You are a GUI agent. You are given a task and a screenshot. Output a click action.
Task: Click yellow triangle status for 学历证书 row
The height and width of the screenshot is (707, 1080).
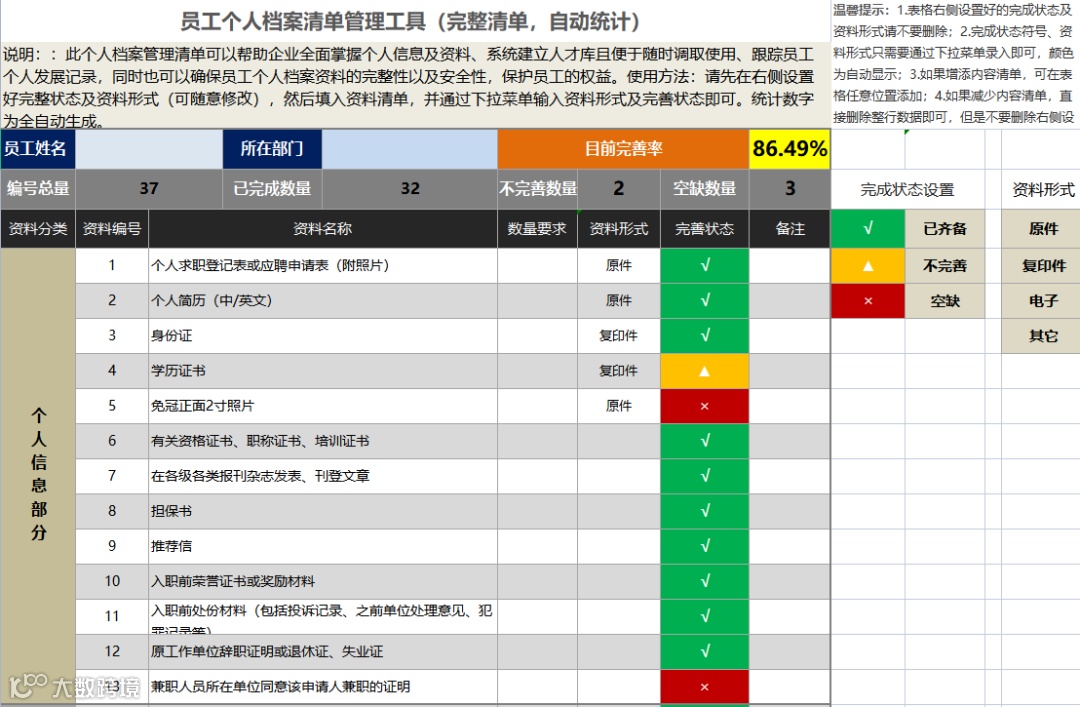[704, 371]
